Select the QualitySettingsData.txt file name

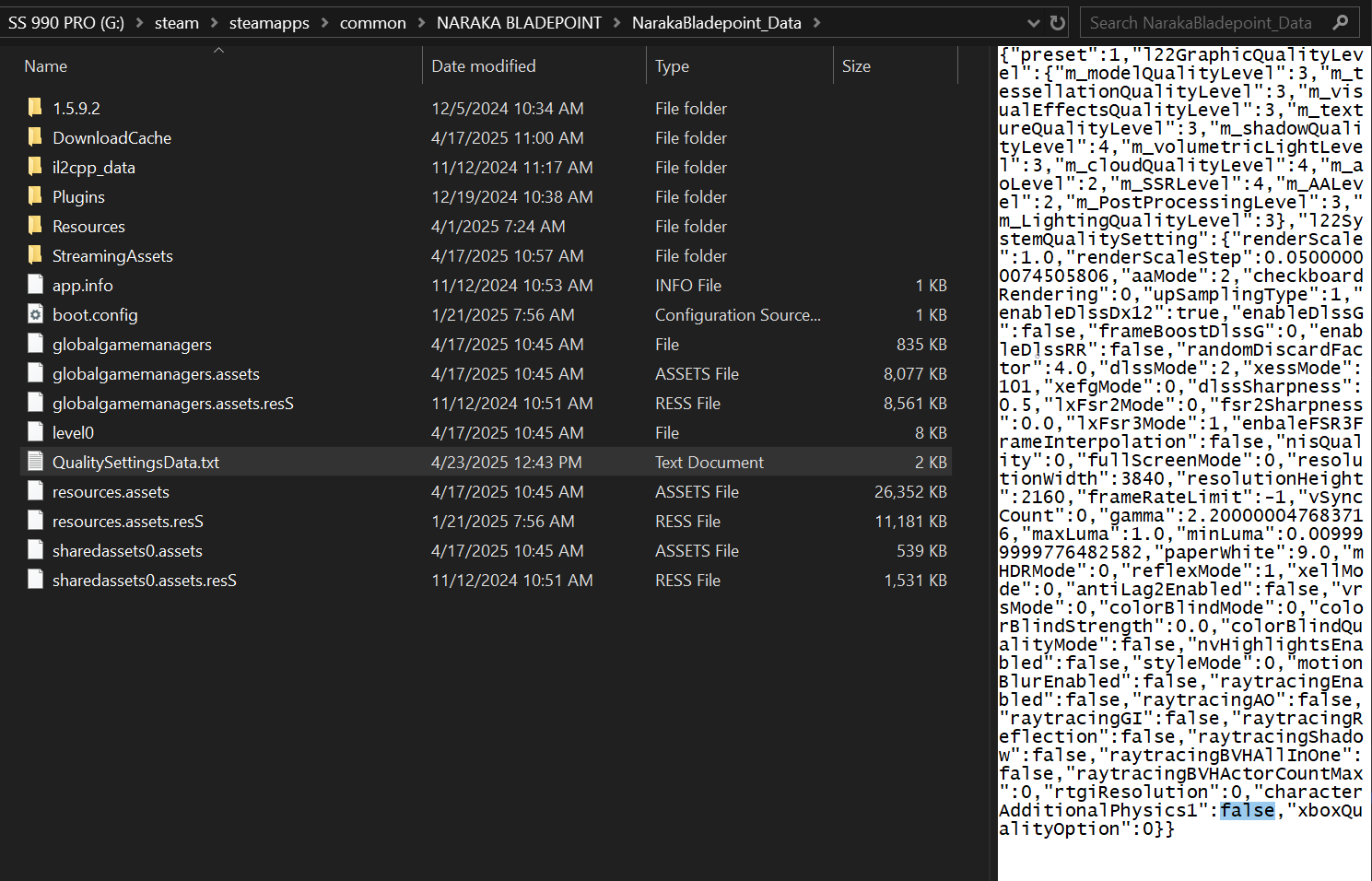click(x=135, y=463)
